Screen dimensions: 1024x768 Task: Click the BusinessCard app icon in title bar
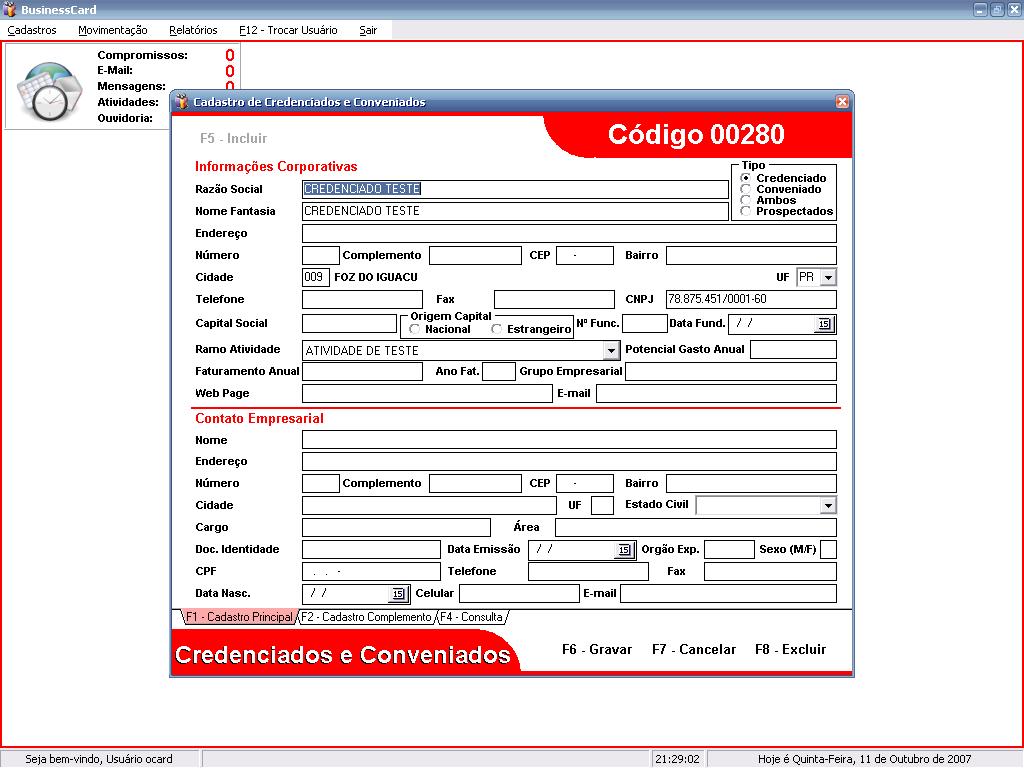pyautogui.click(x=9, y=9)
